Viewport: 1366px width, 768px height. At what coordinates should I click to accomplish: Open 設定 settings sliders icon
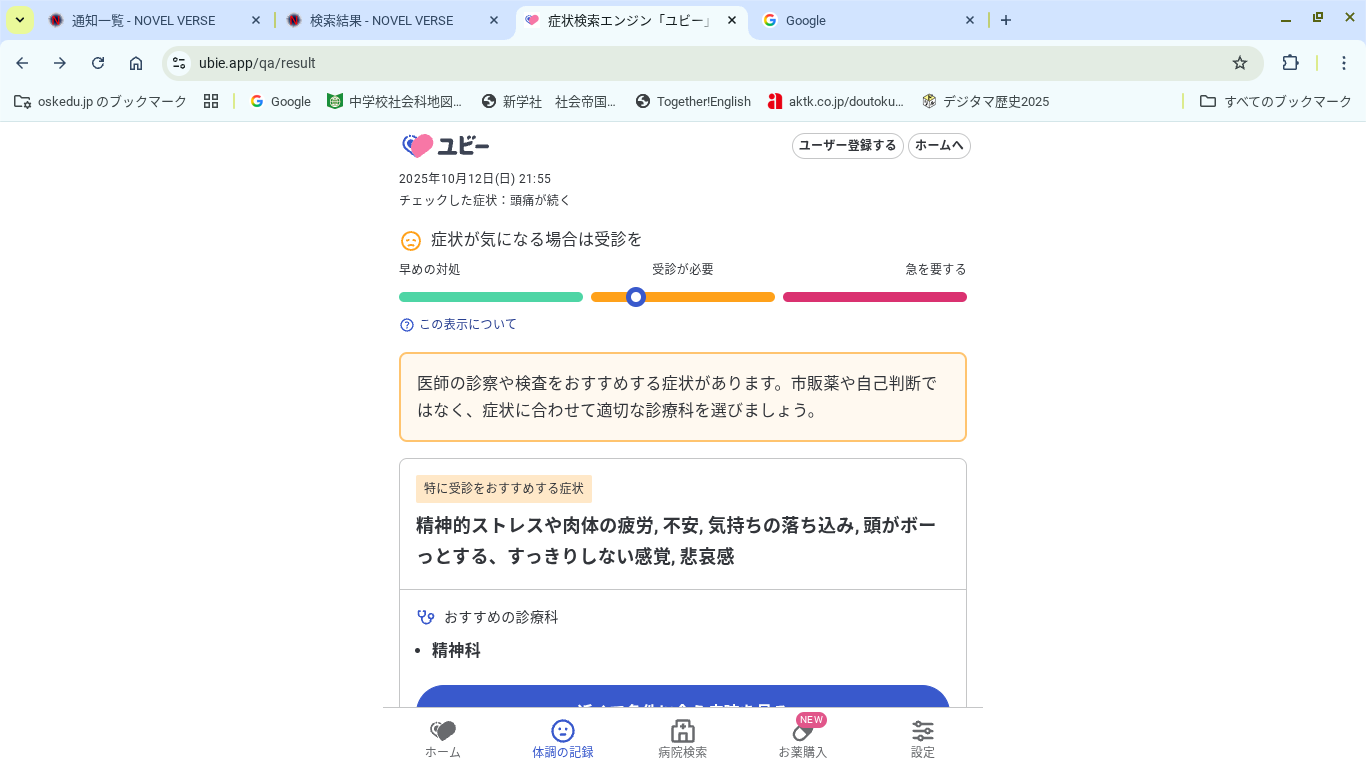(922, 731)
